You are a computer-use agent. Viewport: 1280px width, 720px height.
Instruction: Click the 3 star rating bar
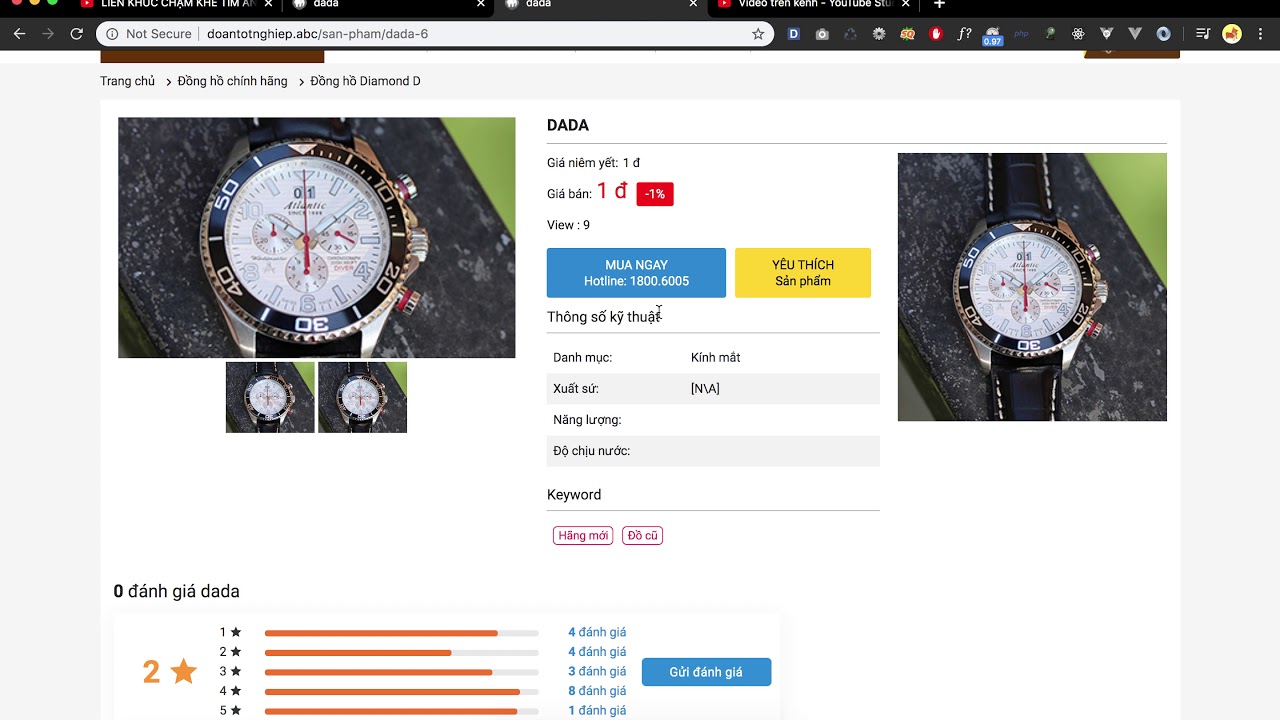click(402, 672)
